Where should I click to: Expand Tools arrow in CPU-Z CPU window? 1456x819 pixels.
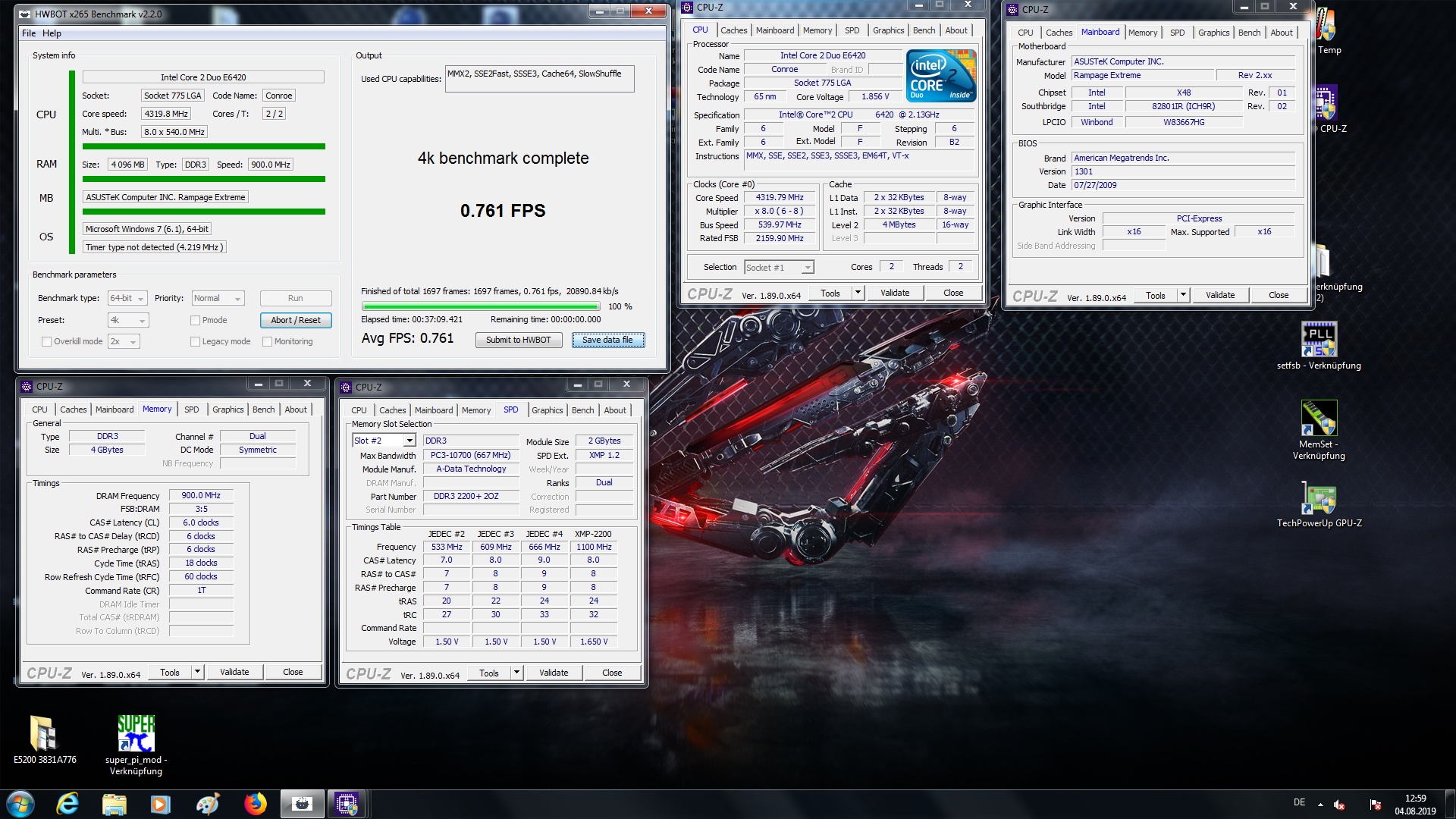pos(858,293)
